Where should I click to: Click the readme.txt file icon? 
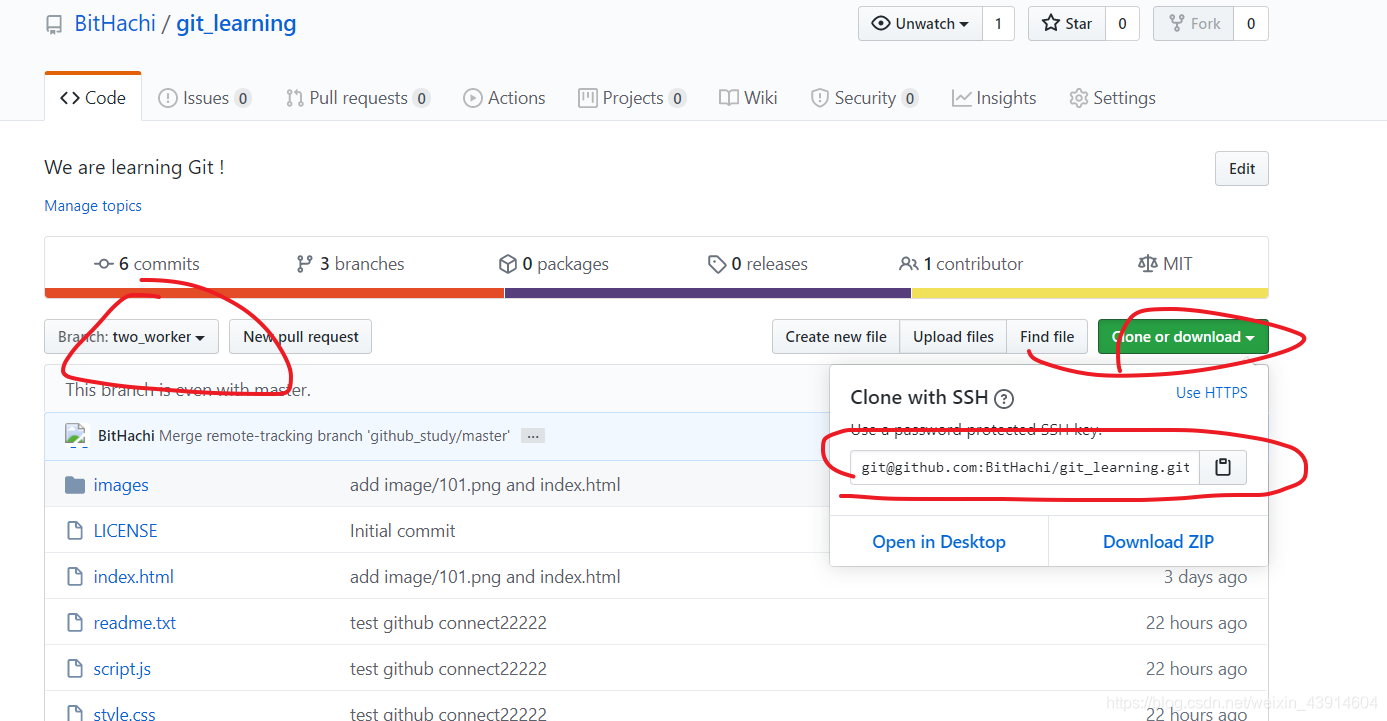click(x=75, y=623)
